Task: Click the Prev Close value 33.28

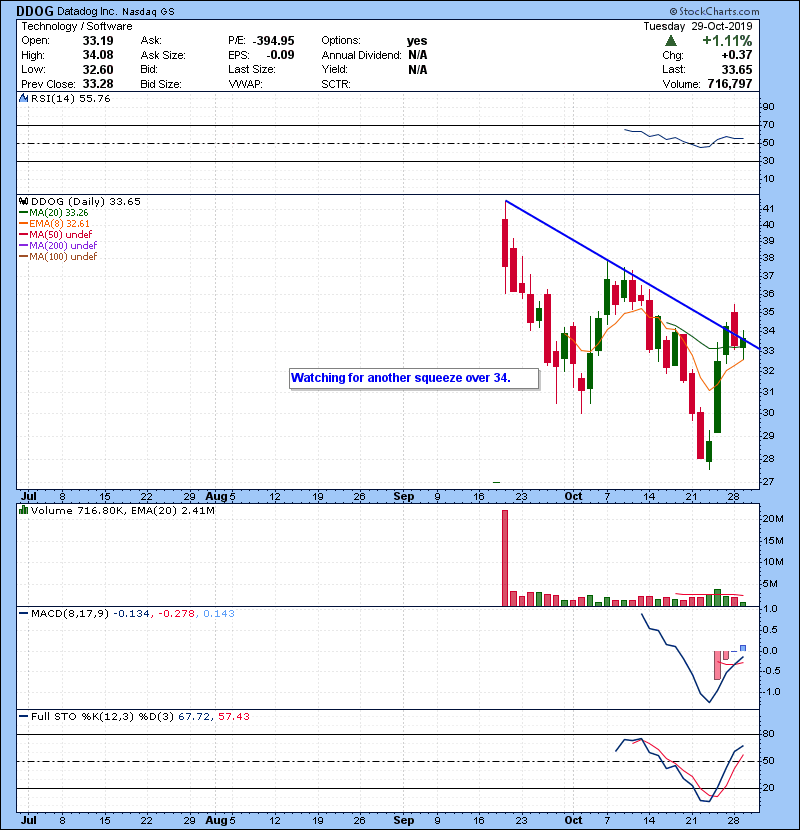Action: (97, 84)
